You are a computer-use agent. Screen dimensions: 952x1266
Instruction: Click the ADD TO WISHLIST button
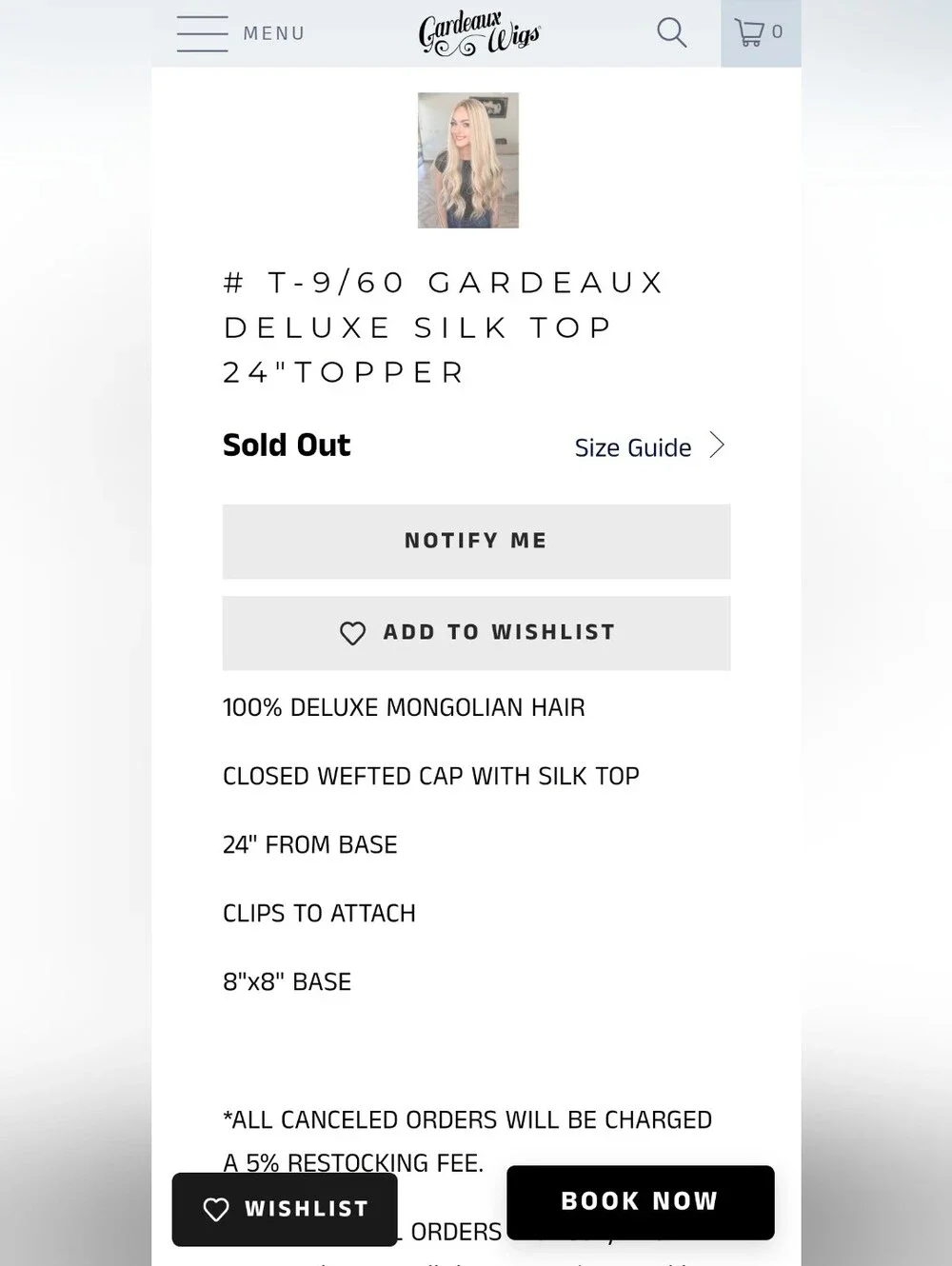click(476, 633)
